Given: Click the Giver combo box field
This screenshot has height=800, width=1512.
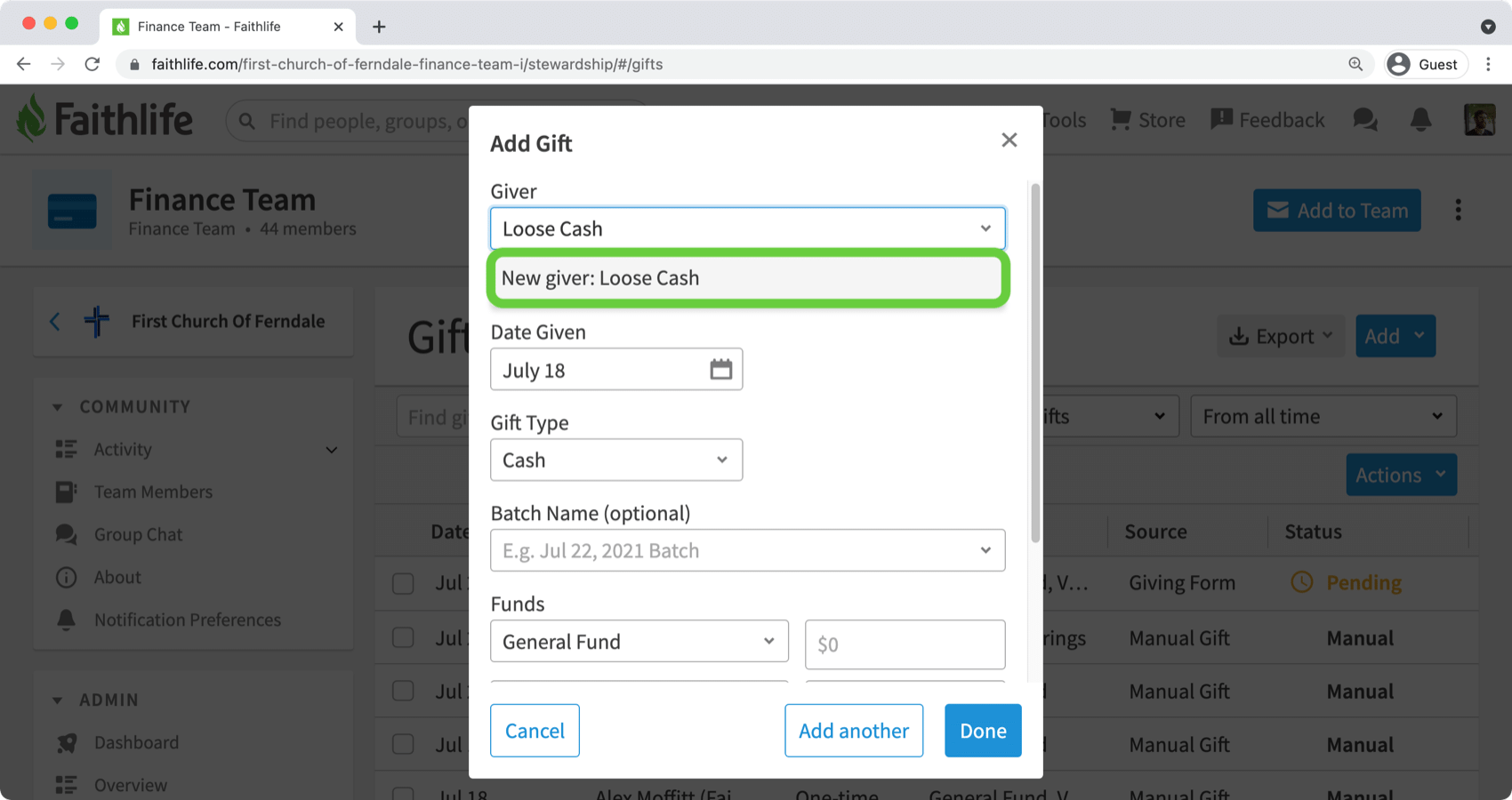Looking at the screenshot, I should click(748, 228).
